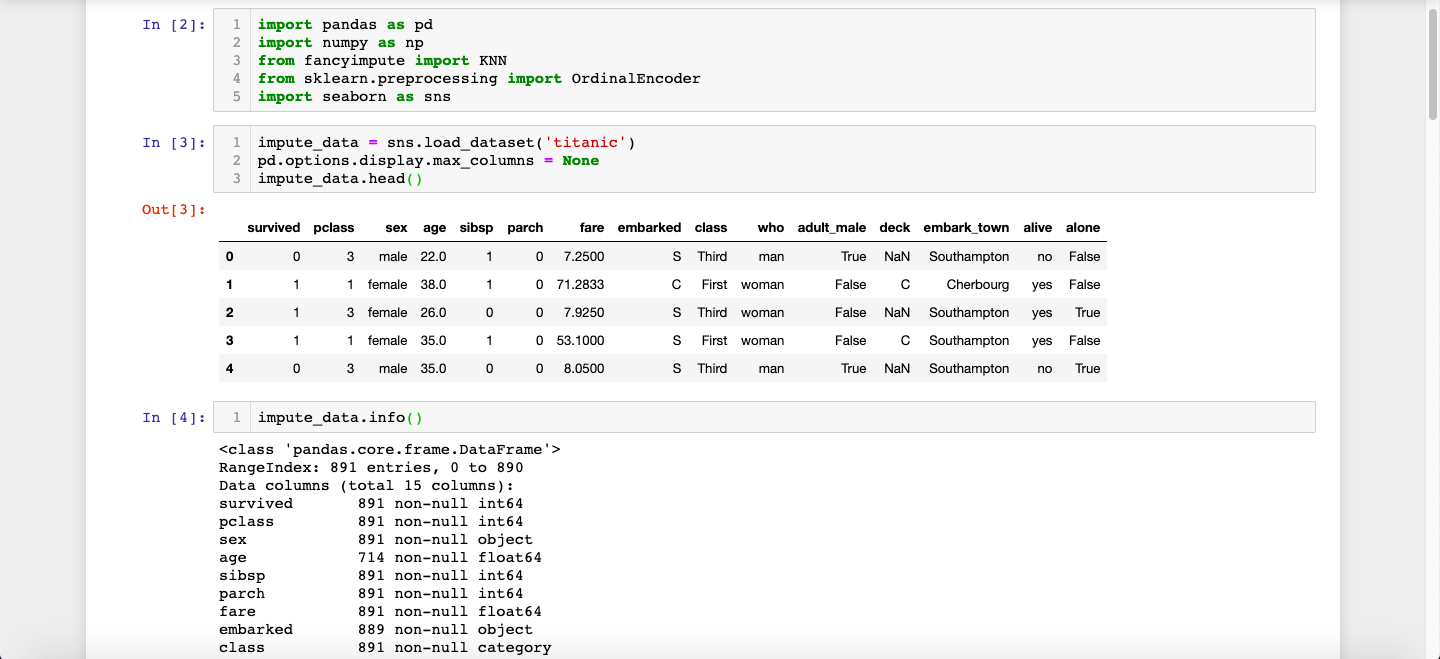The image size is (1440, 659).
Task: Click the 'adult_male' column header
Action: (x=832, y=228)
